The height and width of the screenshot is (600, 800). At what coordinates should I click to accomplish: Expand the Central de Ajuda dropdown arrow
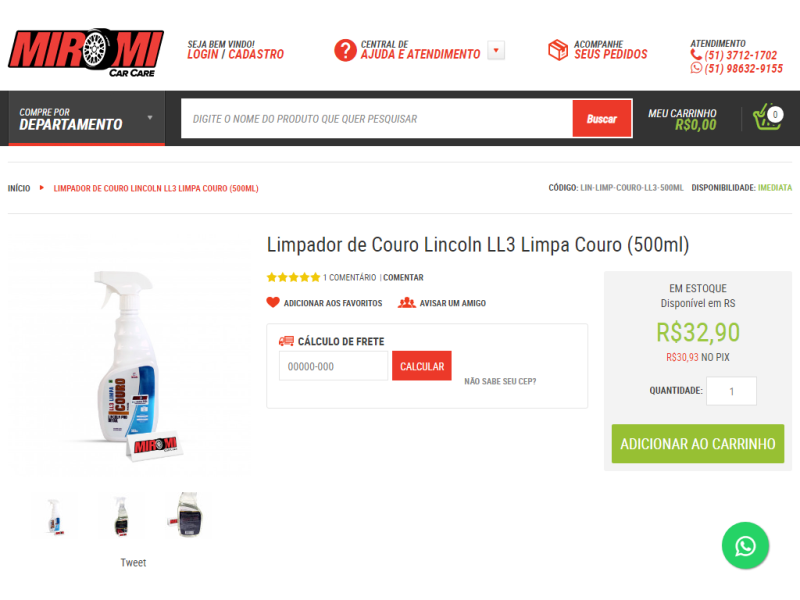(x=496, y=51)
